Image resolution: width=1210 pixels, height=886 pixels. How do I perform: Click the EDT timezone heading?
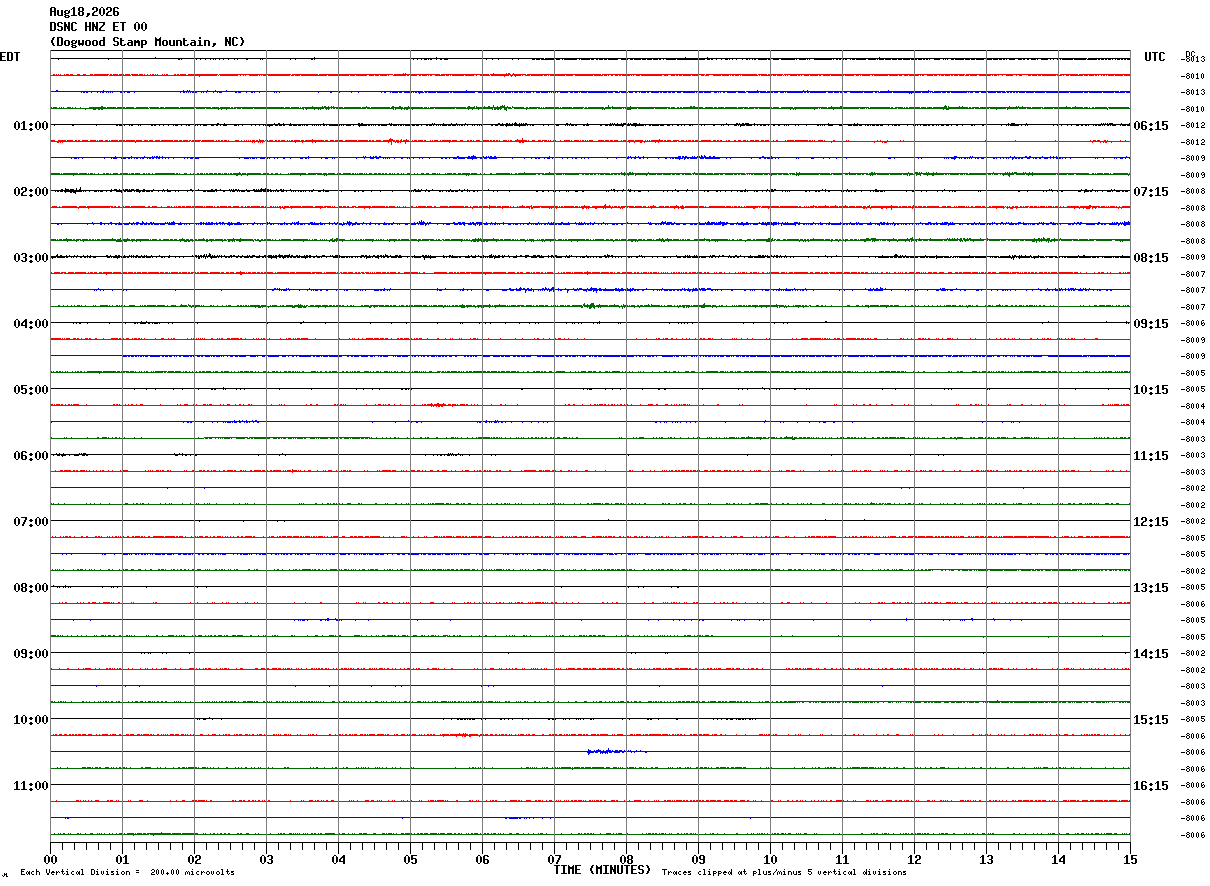[x=10, y=57]
